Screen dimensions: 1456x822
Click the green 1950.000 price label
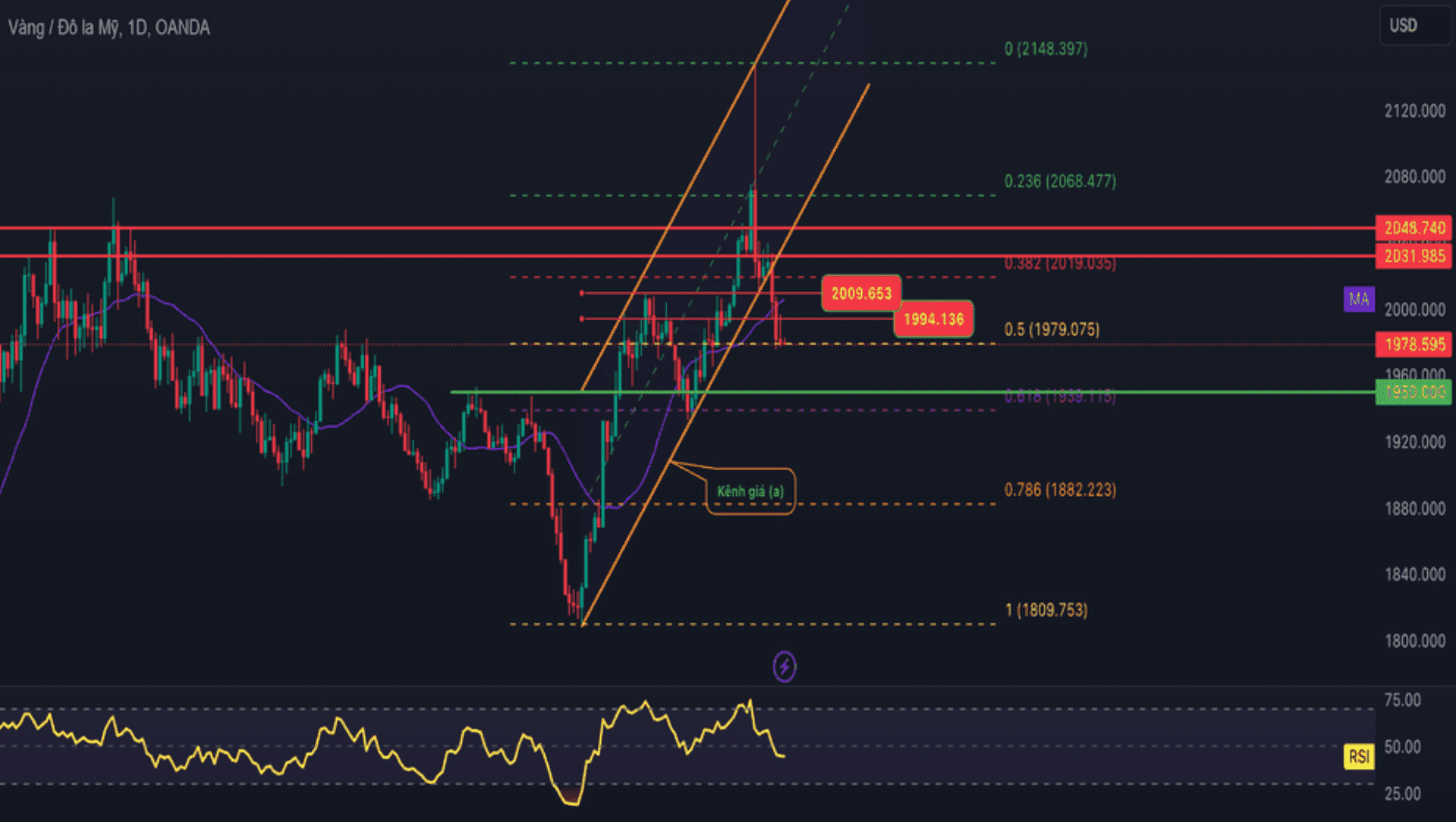point(1414,392)
